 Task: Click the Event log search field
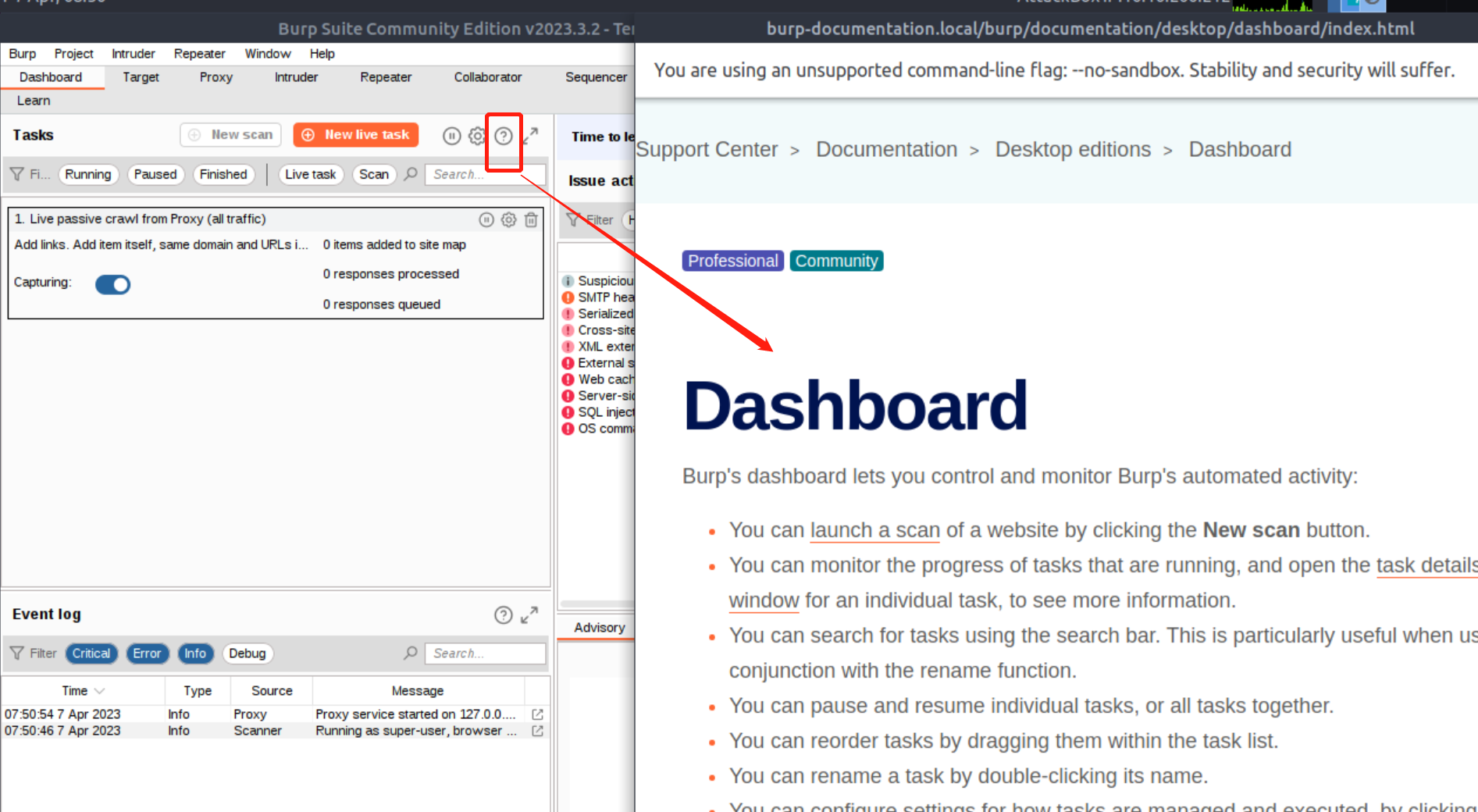(486, 654)
